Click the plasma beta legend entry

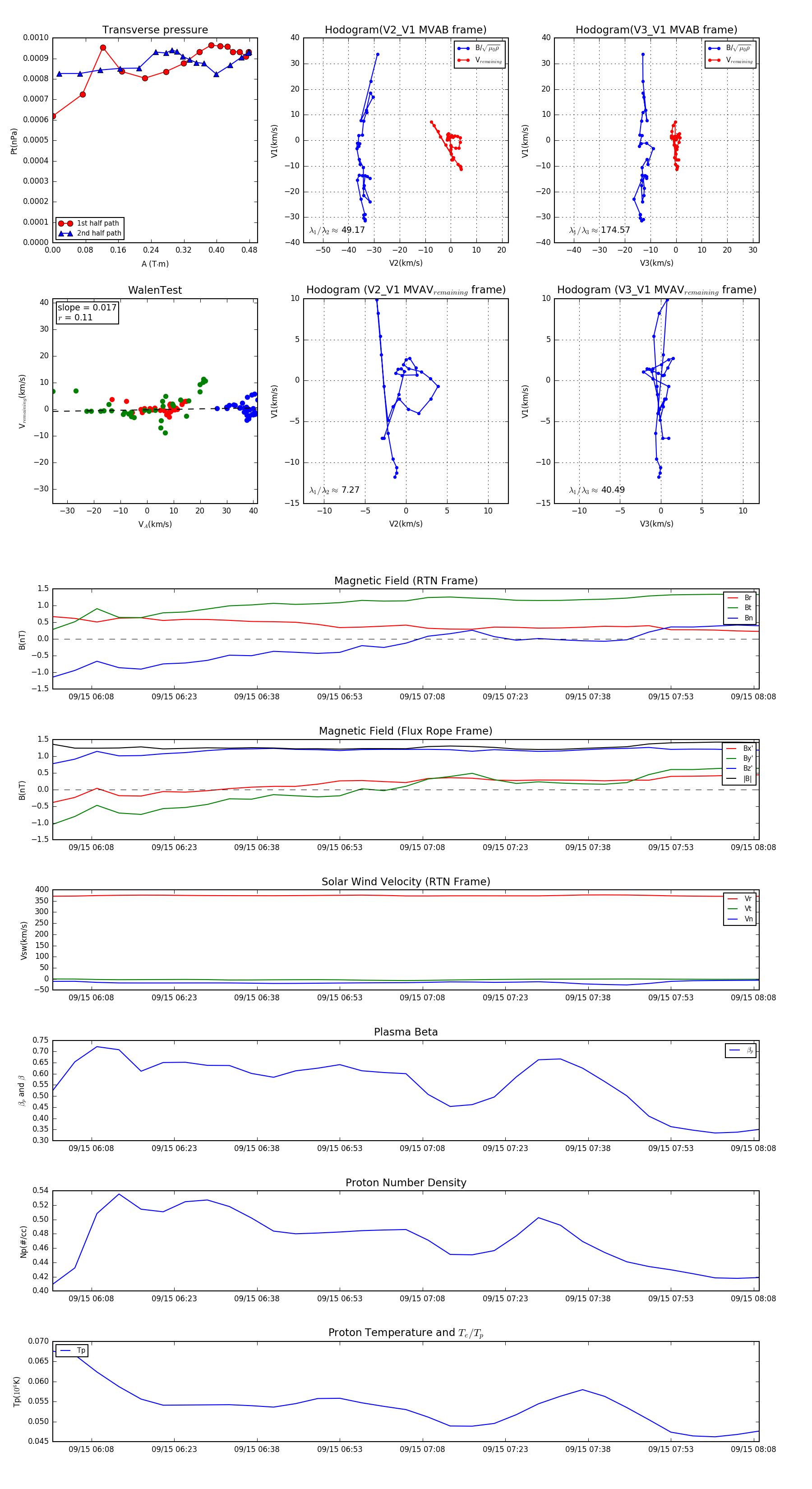(741, 1050)
